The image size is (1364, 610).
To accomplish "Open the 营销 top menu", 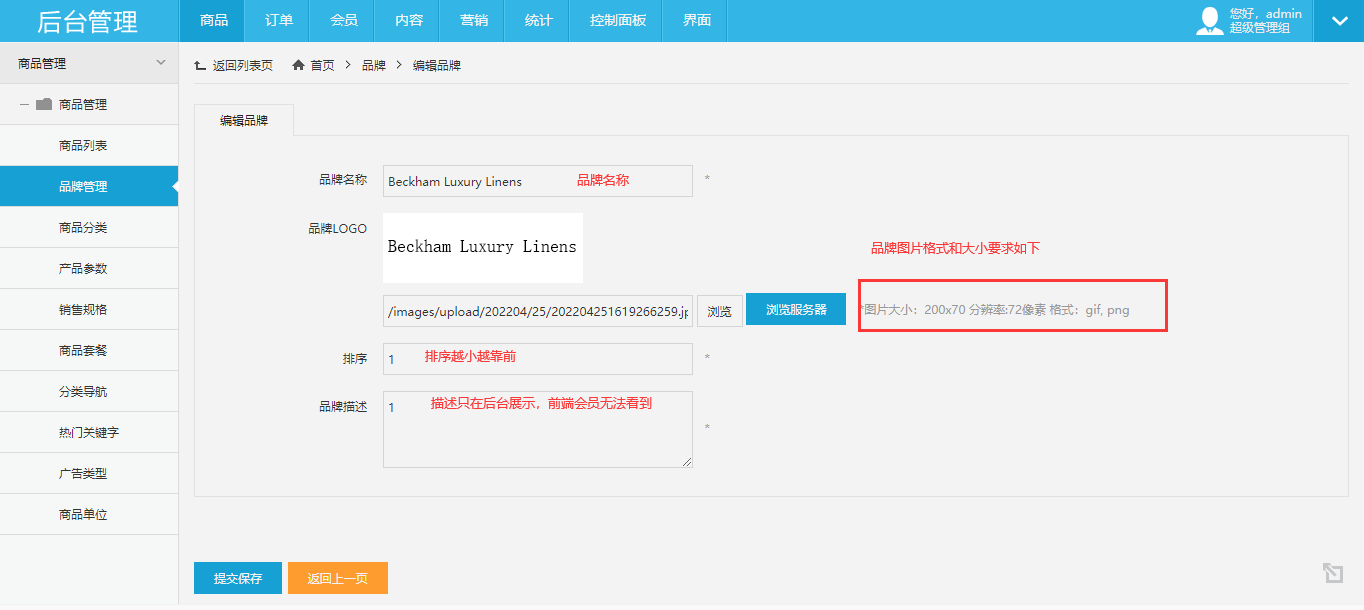I will pos(473,21).
